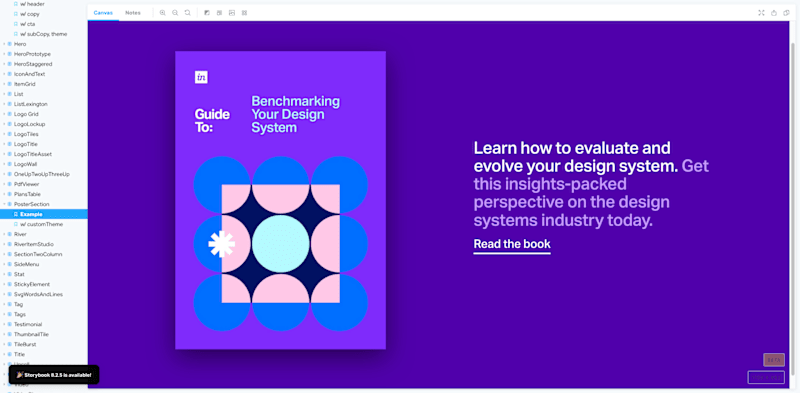Click the pink badge in the canvas corner
The image size is (800, 393).
pos(773,360)
